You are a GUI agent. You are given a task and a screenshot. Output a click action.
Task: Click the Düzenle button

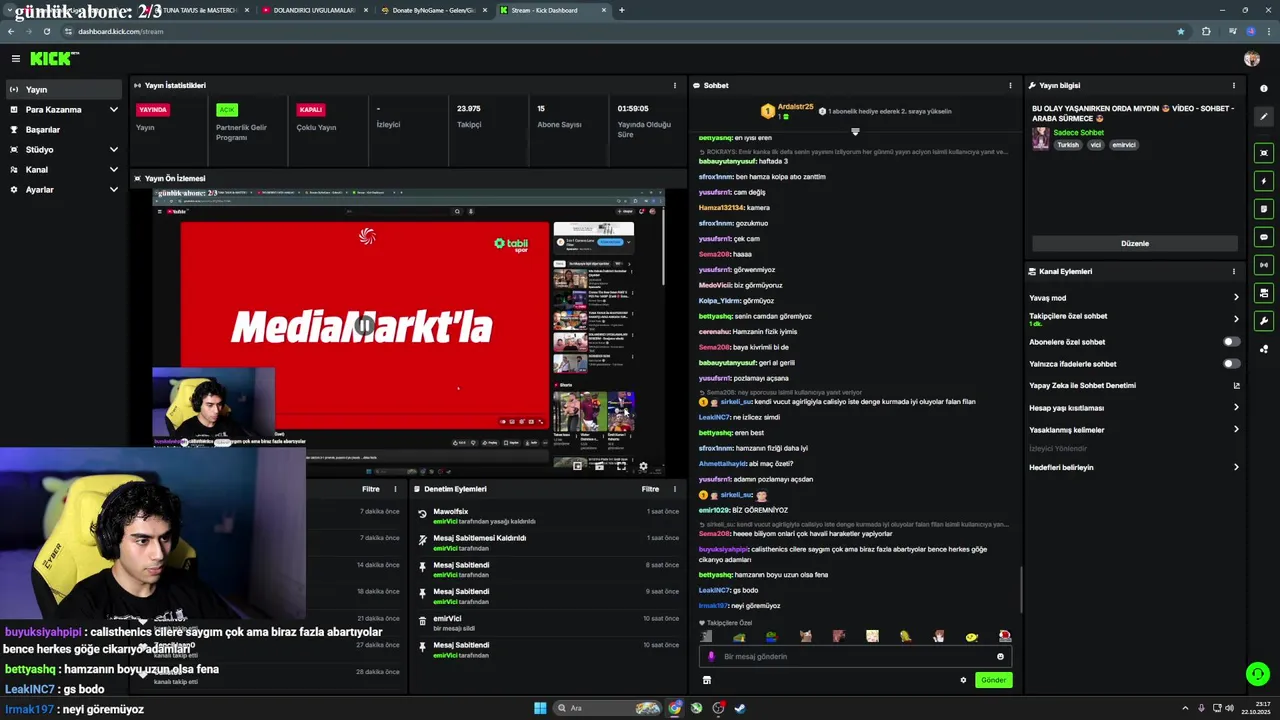(1135, 243)
